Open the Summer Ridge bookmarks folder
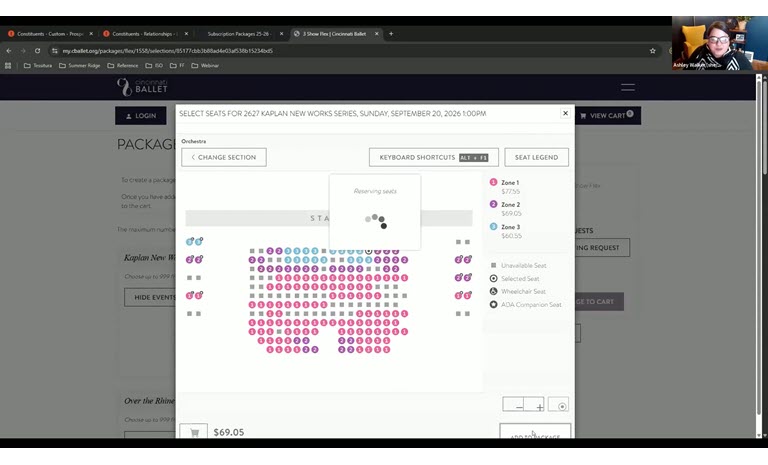The height and width of the screenshot is (465, 768). click(x=79, y=65)
